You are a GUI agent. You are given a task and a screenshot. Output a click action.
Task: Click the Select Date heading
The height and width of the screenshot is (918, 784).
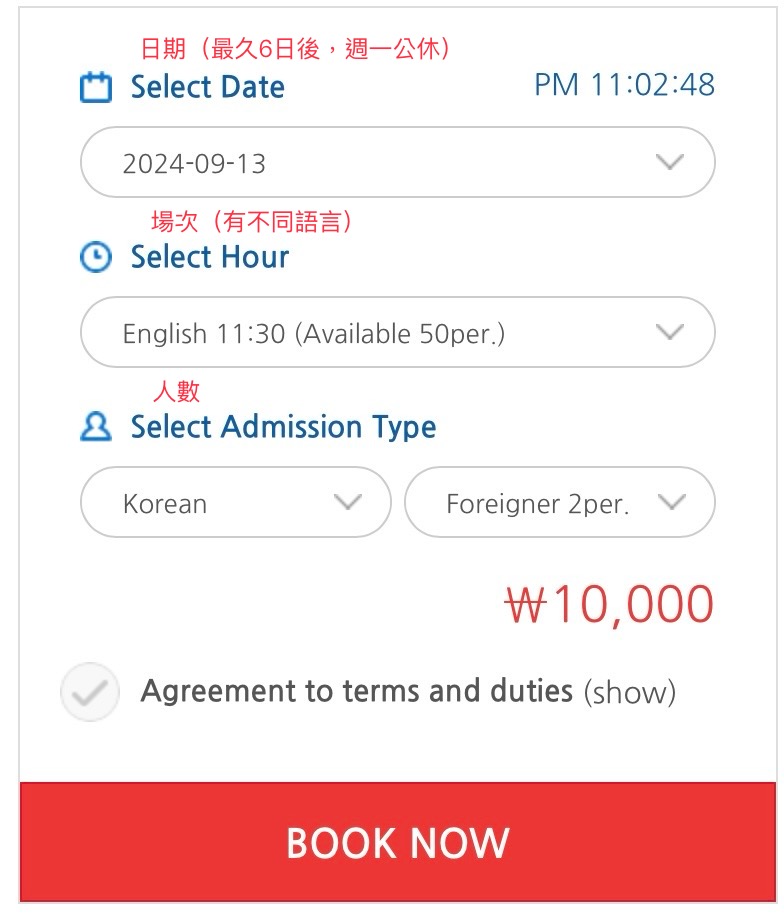point(208,87)
